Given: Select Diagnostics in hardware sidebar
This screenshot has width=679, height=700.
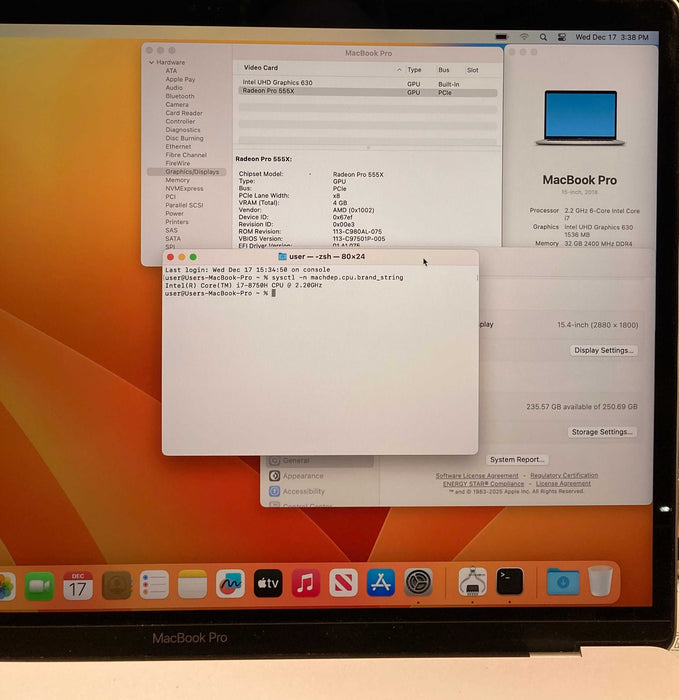Looking at the screenshot, I should [x=183, y=129].
